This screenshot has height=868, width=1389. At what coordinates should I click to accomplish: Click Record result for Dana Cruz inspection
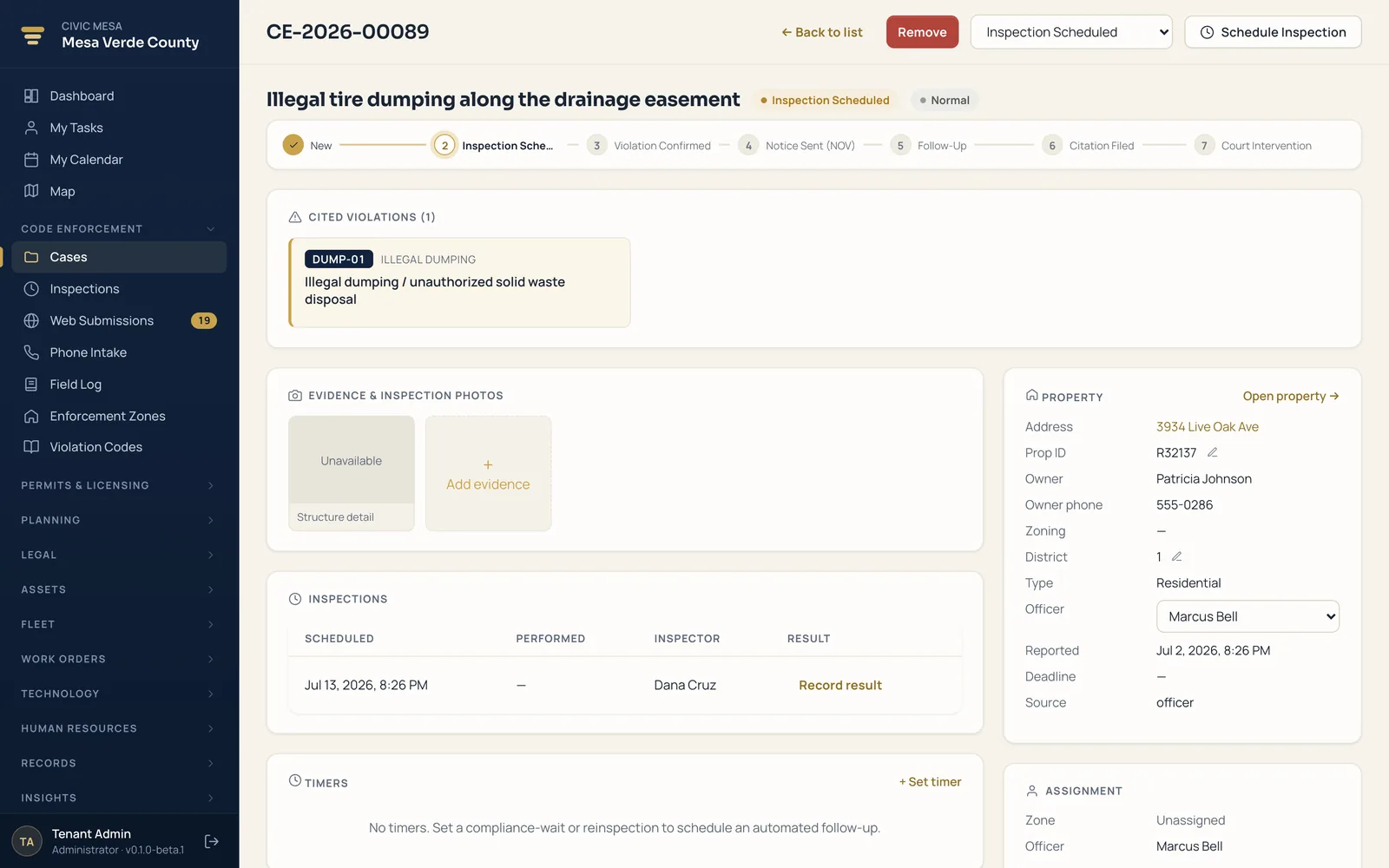(839, 685)
